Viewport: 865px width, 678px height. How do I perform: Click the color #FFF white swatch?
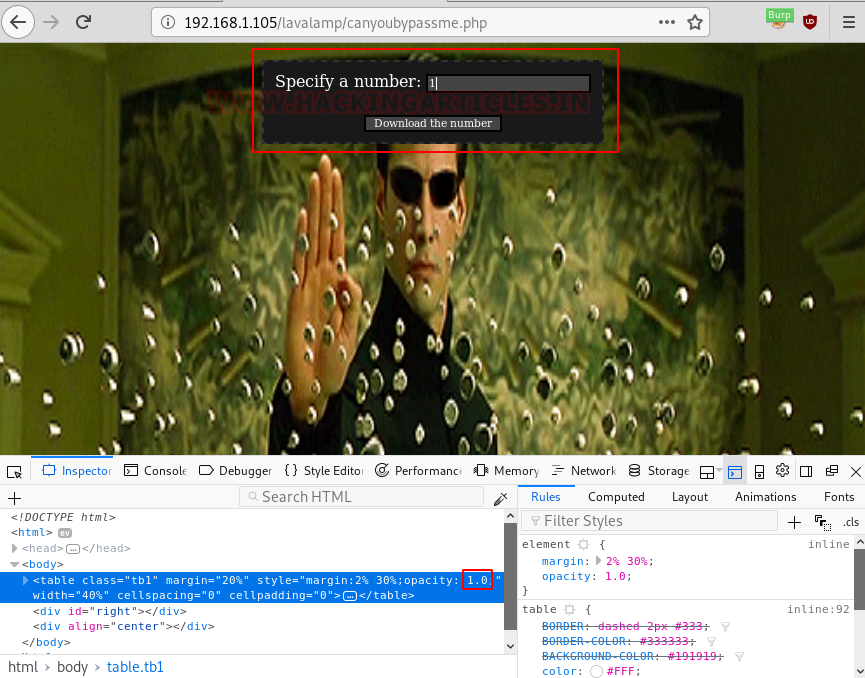(596, 671)
